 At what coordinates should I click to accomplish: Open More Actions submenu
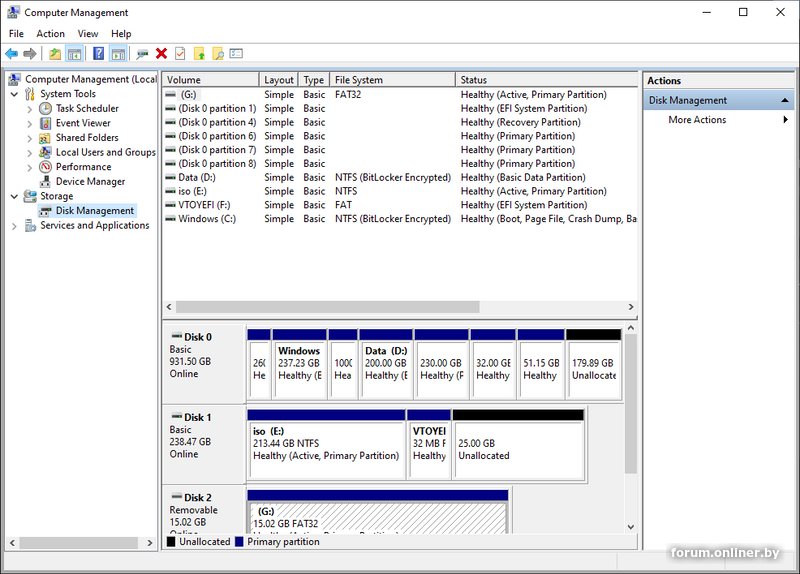pos(718,119)
